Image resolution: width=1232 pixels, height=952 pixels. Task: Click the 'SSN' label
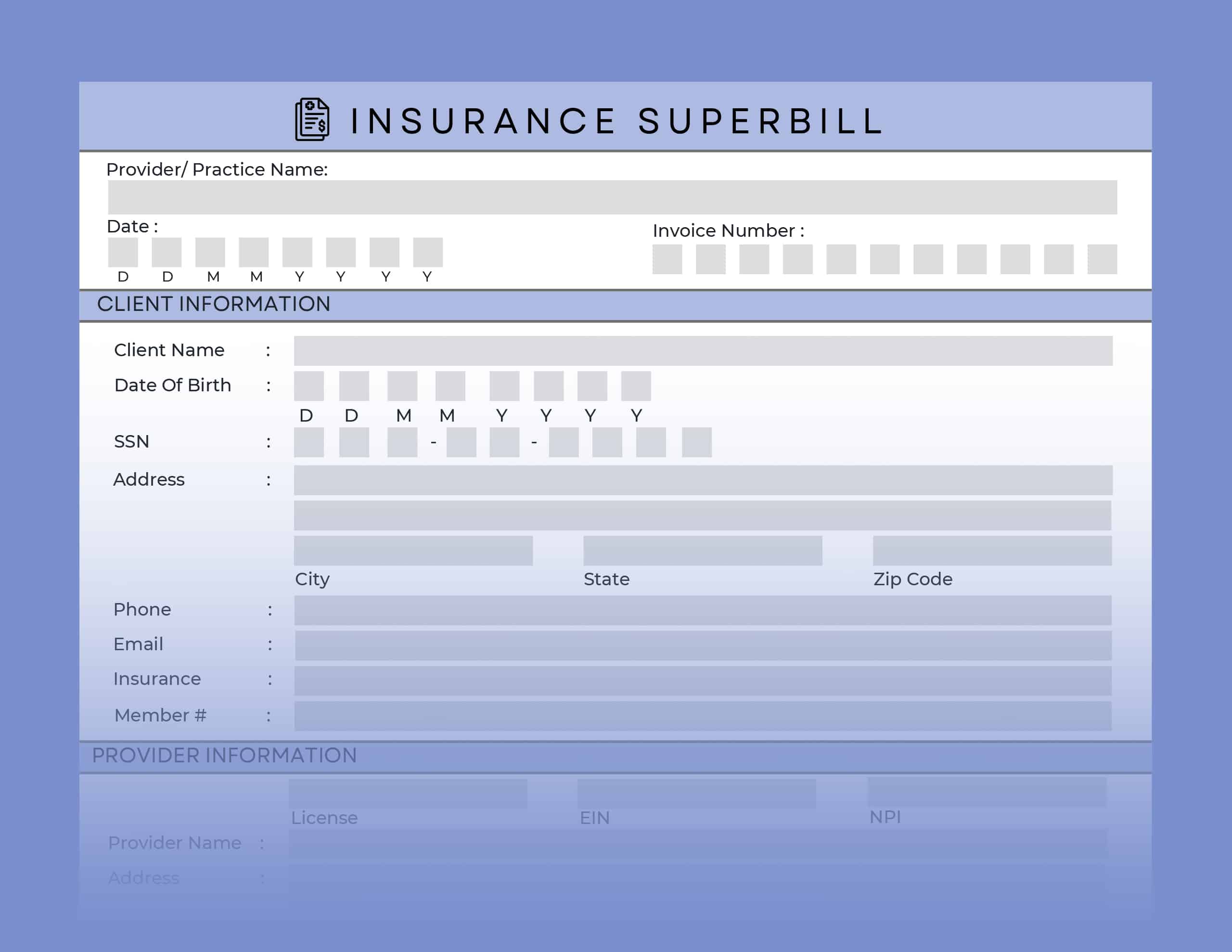pos(131,441)
